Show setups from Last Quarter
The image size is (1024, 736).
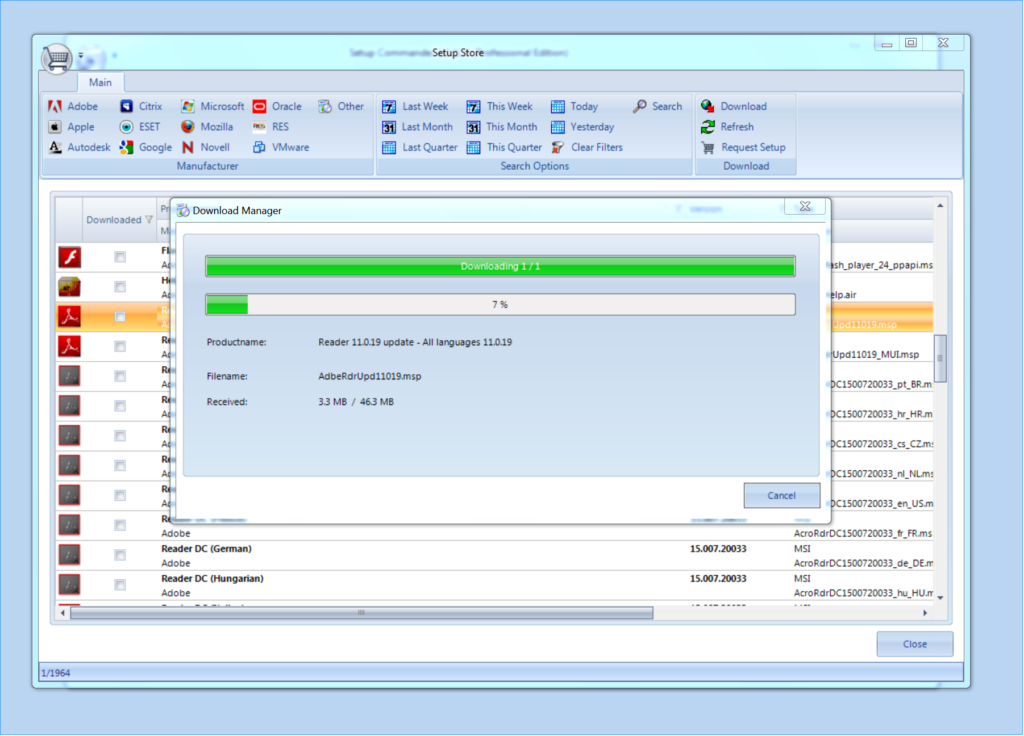[420, 148]
